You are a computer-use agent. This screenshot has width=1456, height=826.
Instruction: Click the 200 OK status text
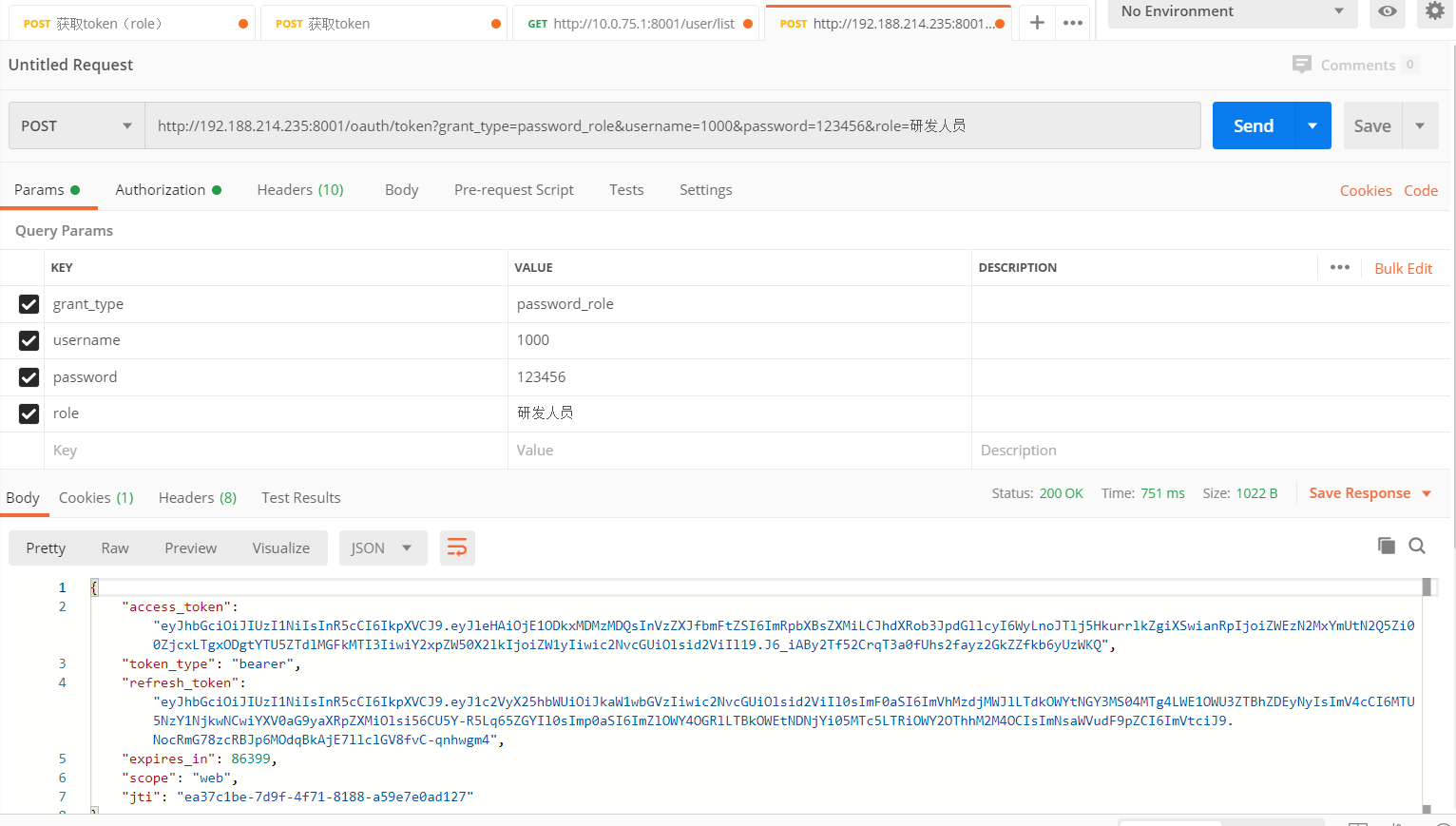(1061, 493)
